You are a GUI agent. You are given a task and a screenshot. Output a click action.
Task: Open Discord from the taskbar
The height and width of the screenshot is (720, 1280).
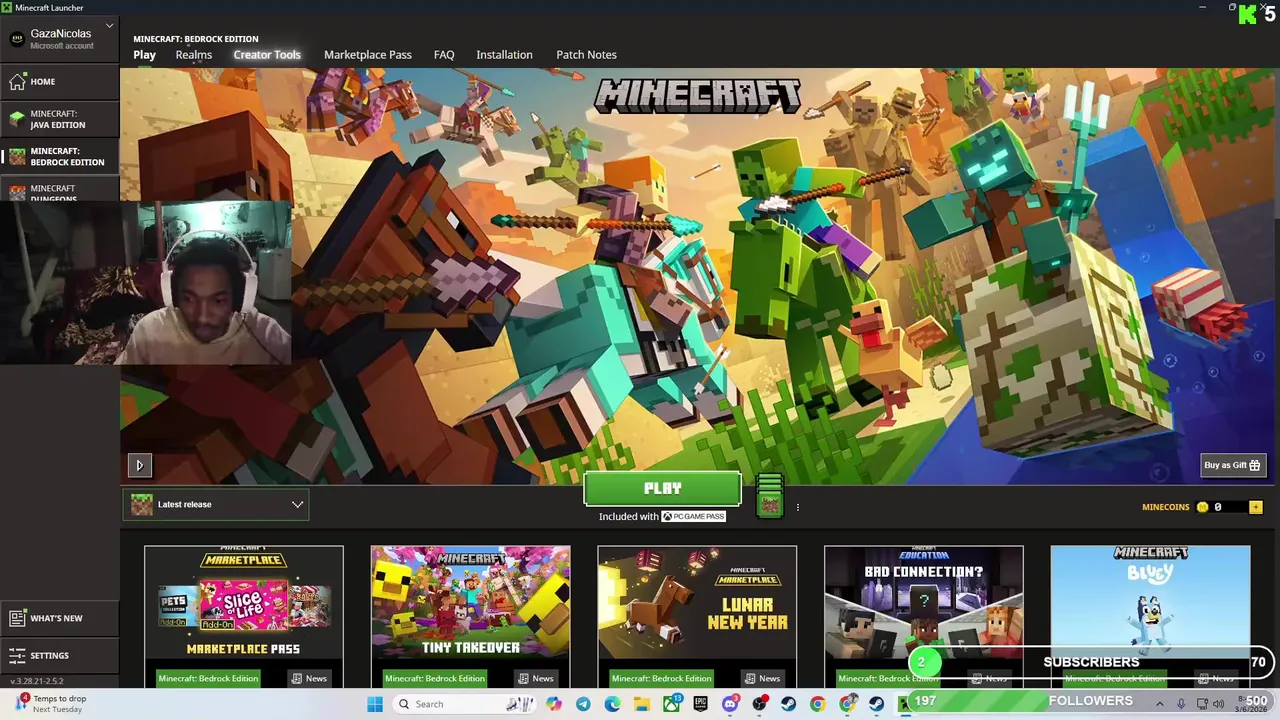click(730, 704)
